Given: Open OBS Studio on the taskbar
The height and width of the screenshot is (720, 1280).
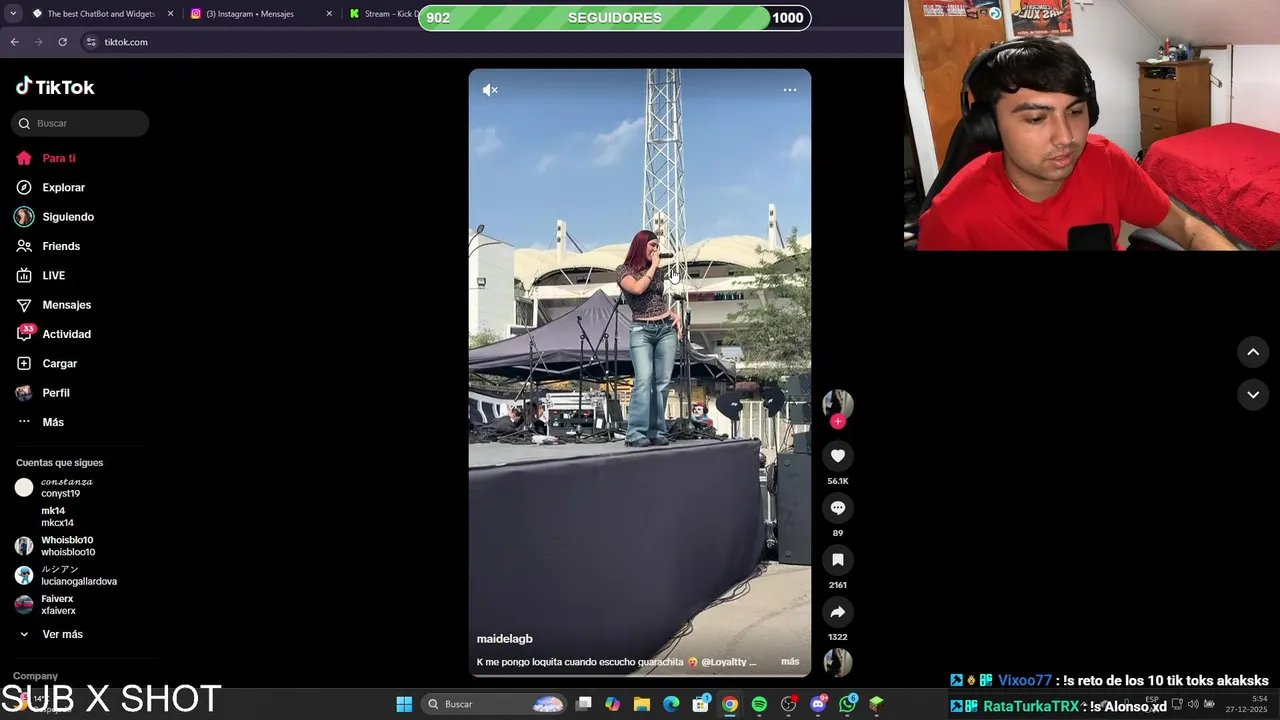Looking at the screenshot, I should click(789, 704).
